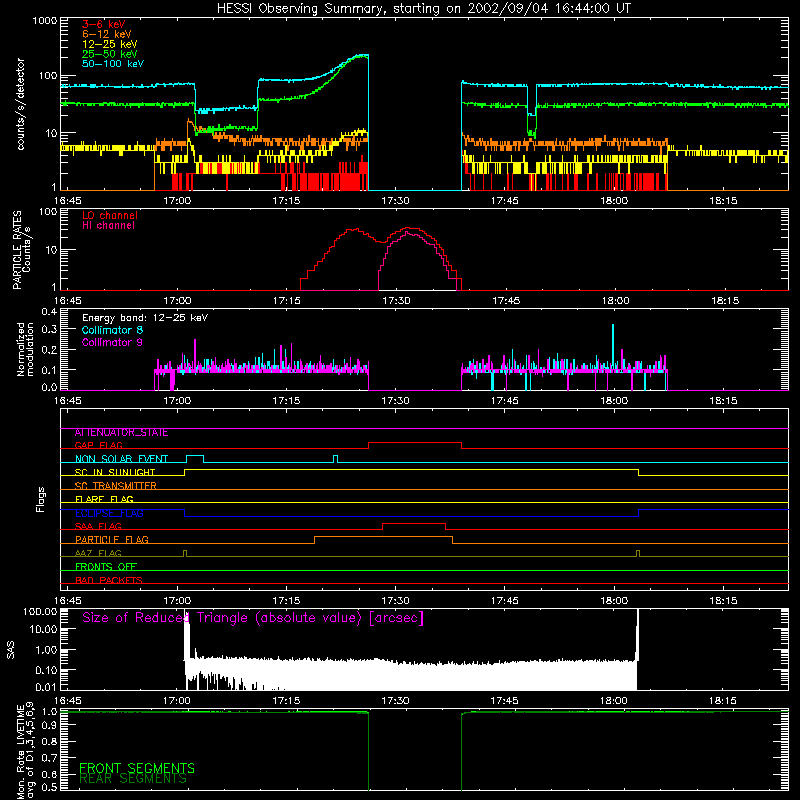Click the SC_TRANSMITTER flag label
This screenshot has width=800, height=800.
[x=116, y=486]
